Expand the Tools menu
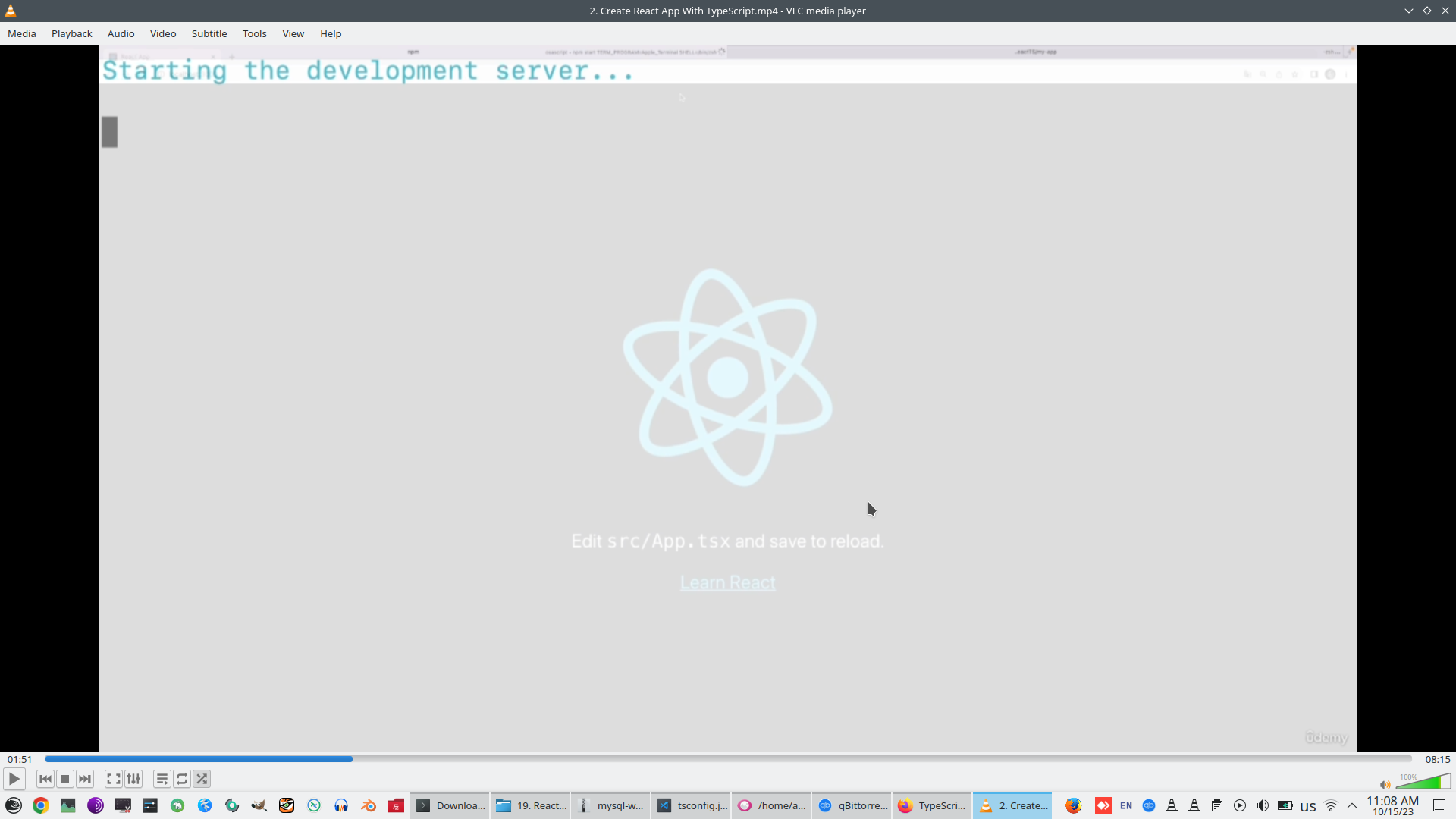The width and height of the screenshot is (1456, 819). (254, 33)
